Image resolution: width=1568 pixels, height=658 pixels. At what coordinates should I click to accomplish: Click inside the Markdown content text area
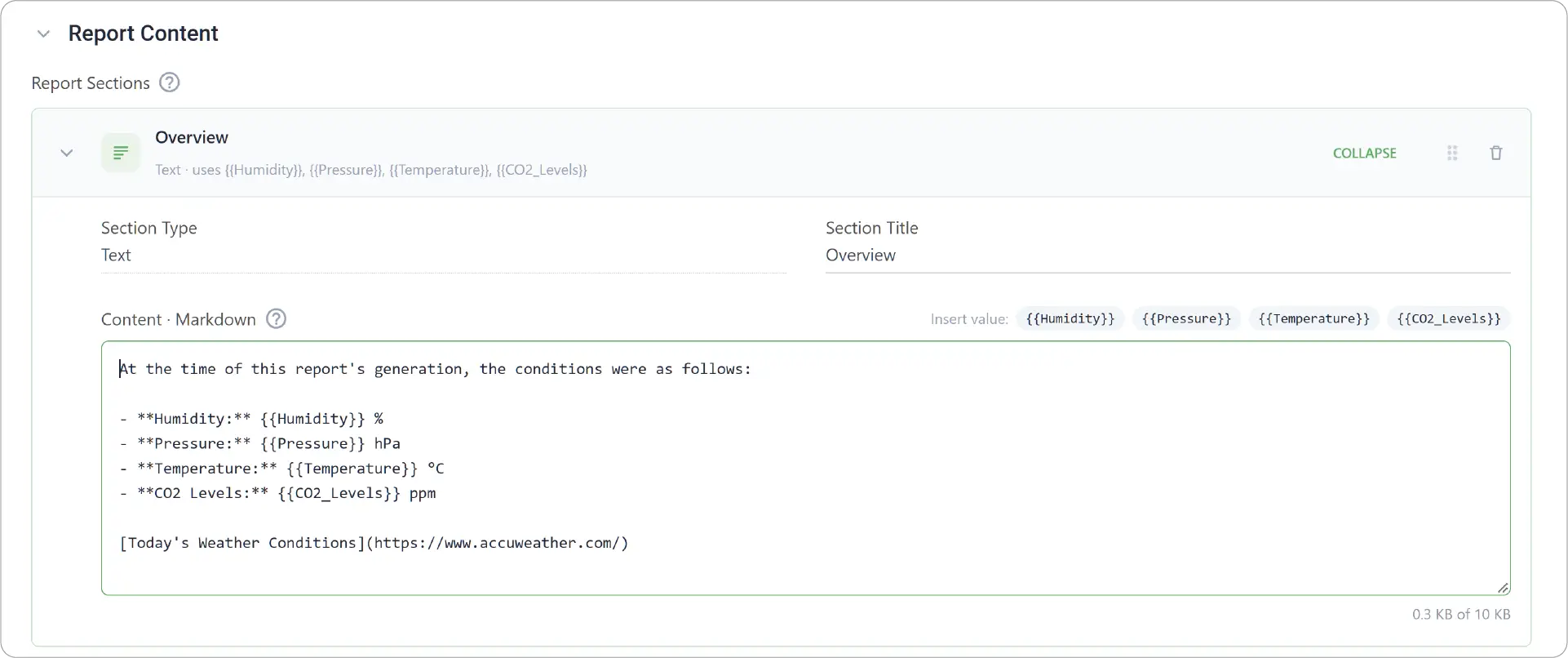click(x=805, y=468)
